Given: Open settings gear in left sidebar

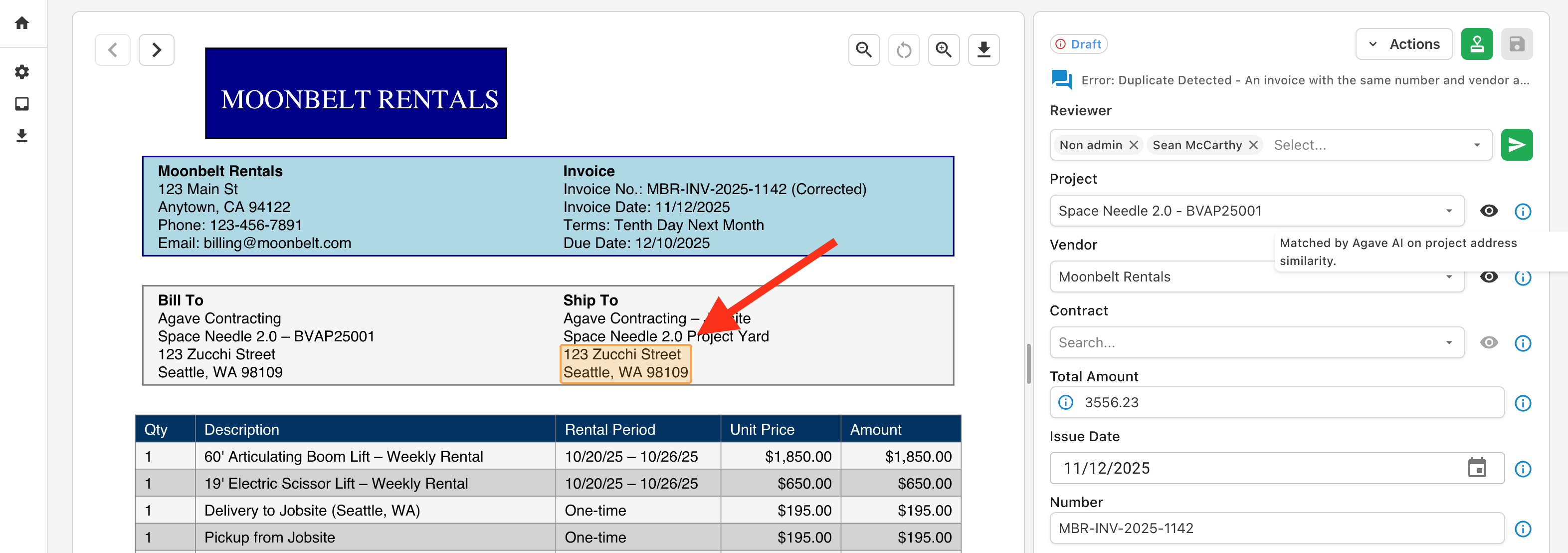Looking at the screenshot, I should [22, 72].
